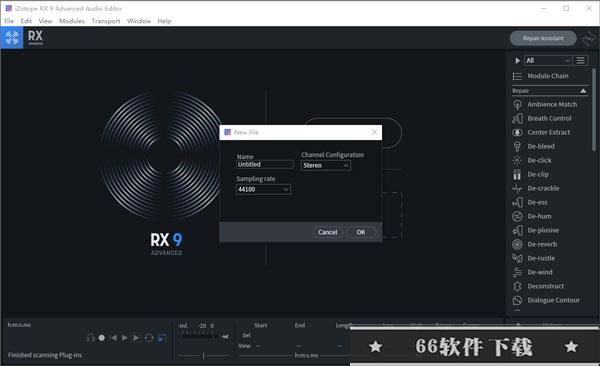Expand the Channel Configuration Stereo dropdown
The image size is (600, 366).
click(x=326, y=165)
